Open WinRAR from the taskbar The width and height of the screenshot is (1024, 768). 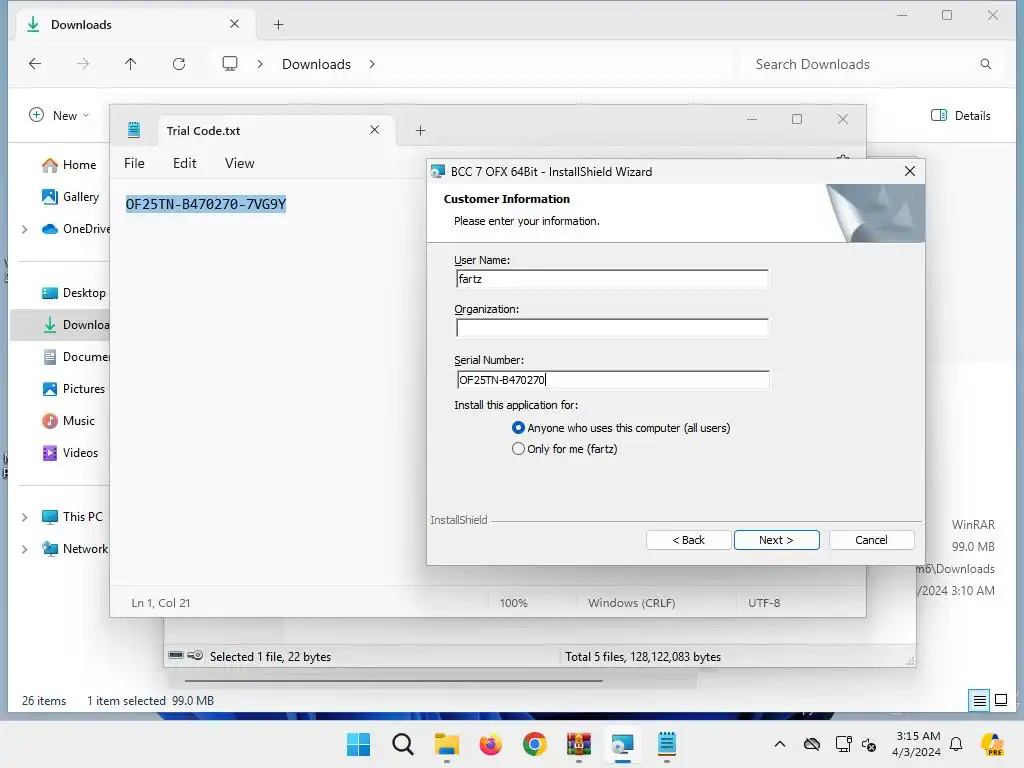click(x=579, y=744)
